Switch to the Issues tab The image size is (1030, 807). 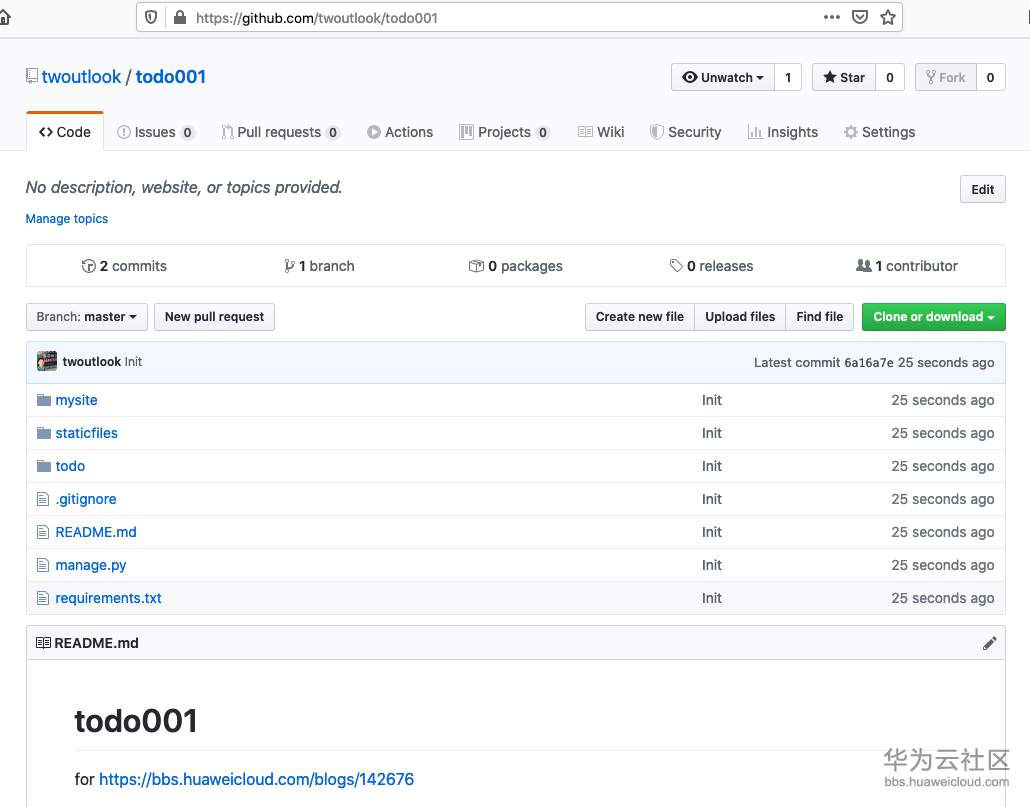(x=156, y=132)
